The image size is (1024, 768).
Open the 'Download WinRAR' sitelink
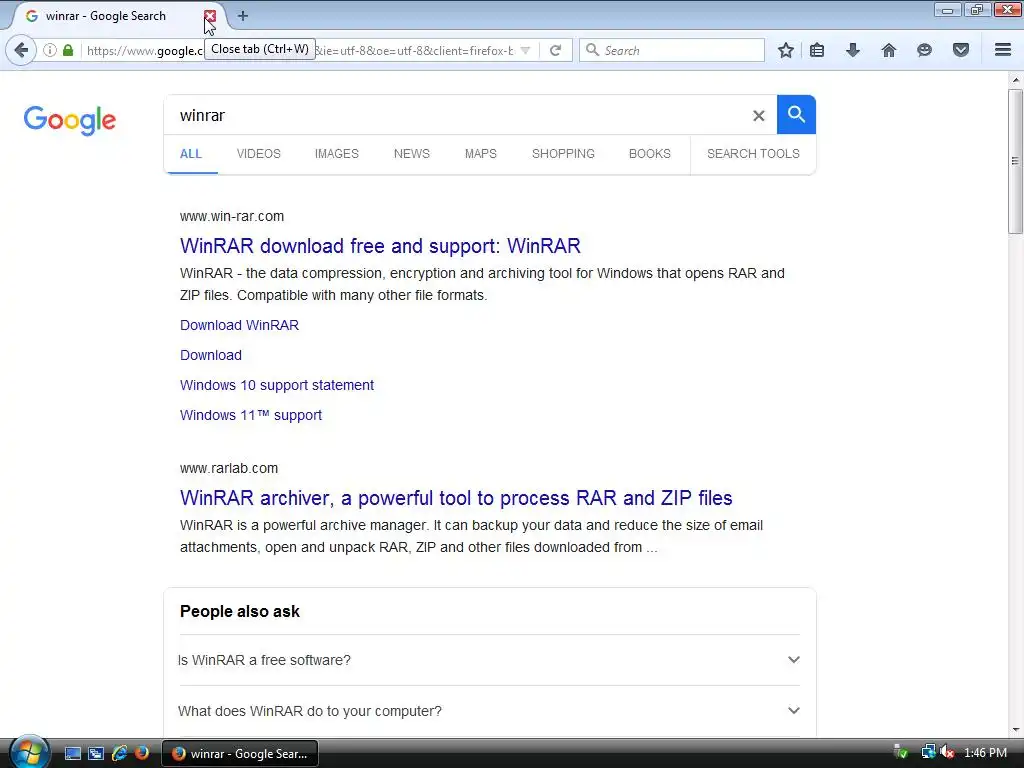click(x=240, y=325)
